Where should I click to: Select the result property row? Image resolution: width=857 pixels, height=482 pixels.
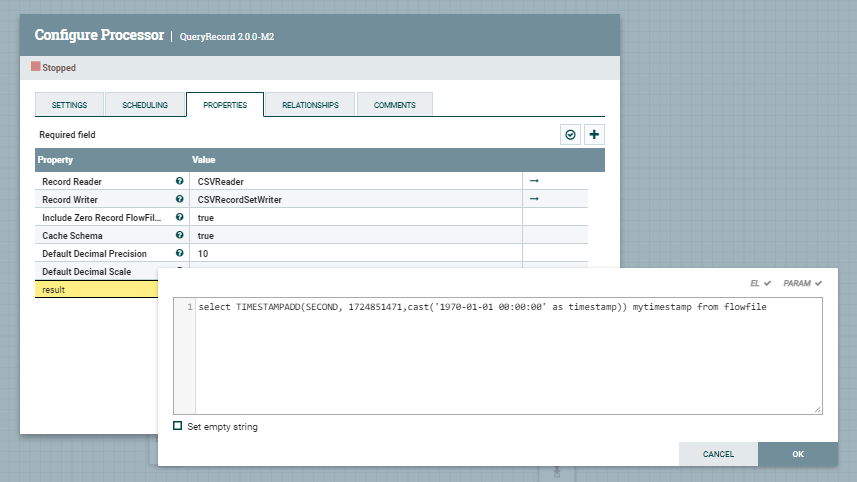click(x=97, y=290)
